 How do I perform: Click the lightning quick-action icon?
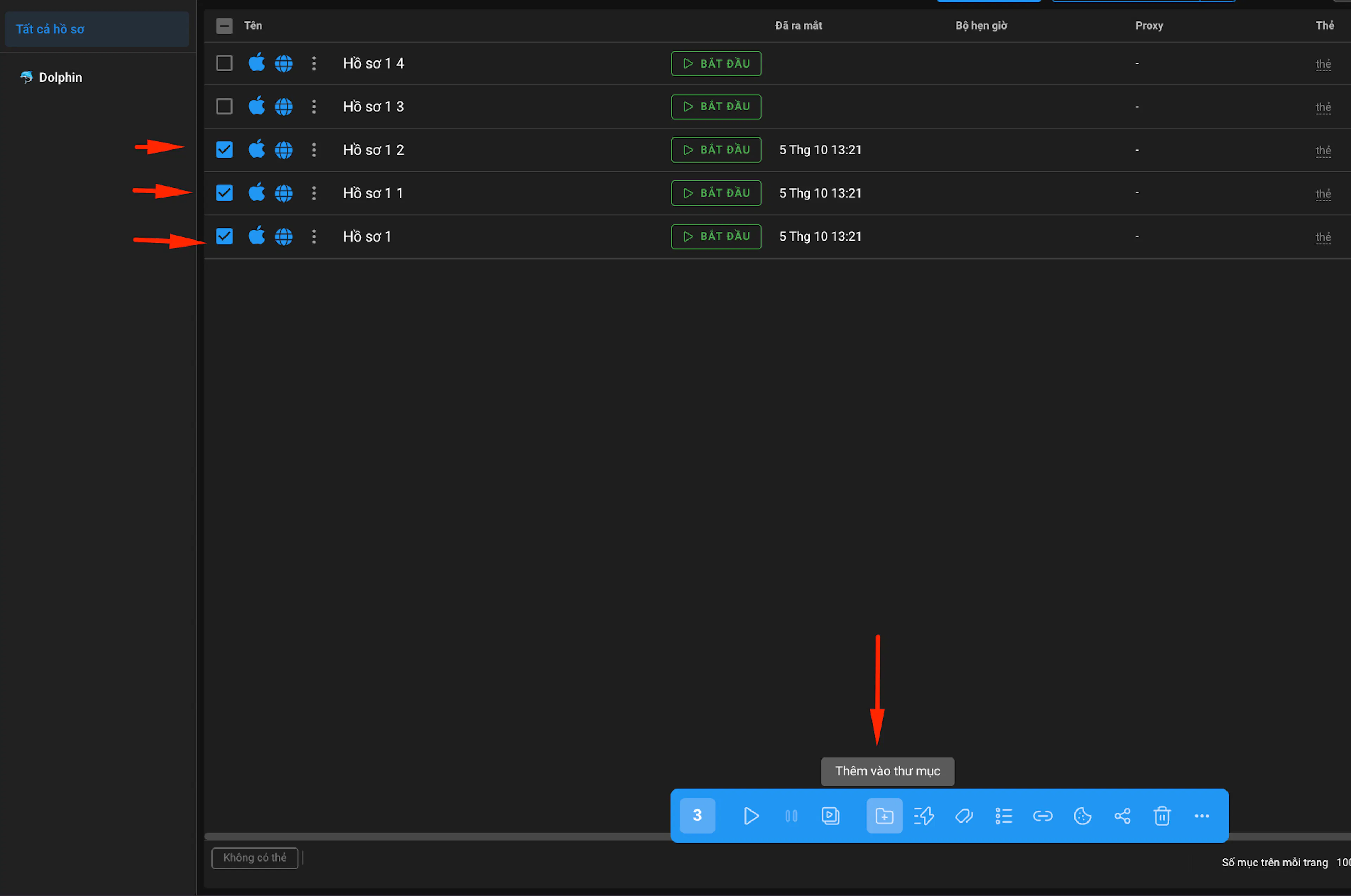(924, 815)
